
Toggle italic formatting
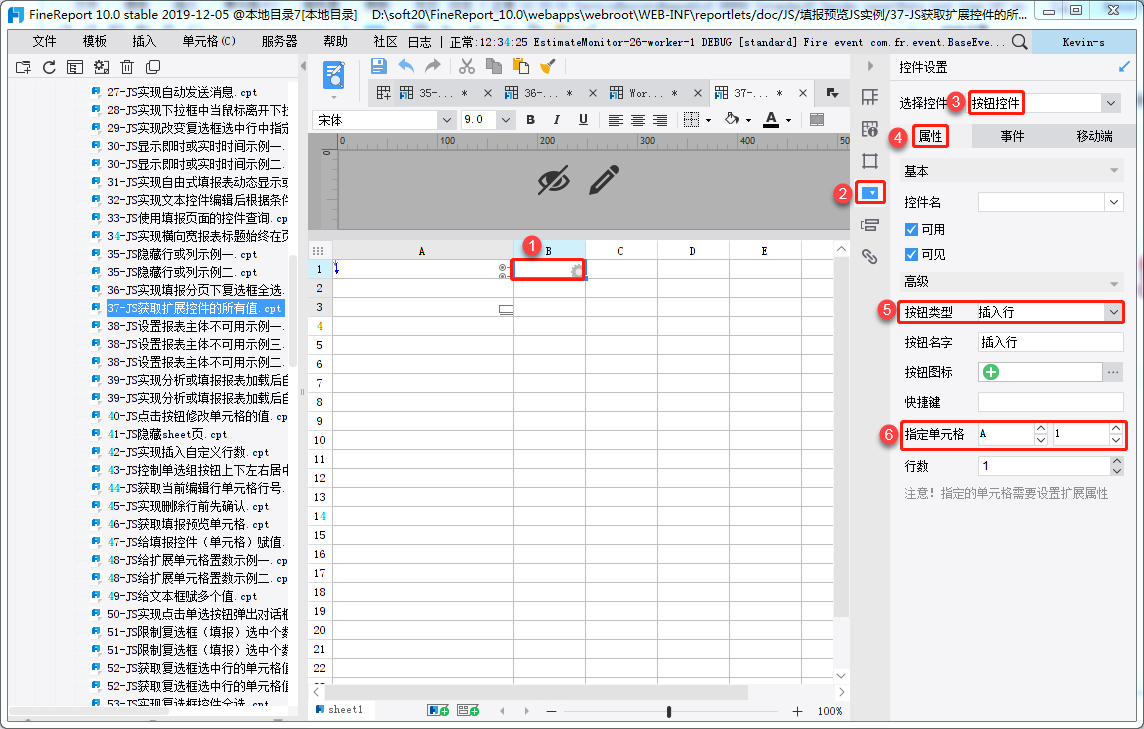click(557, 120)
